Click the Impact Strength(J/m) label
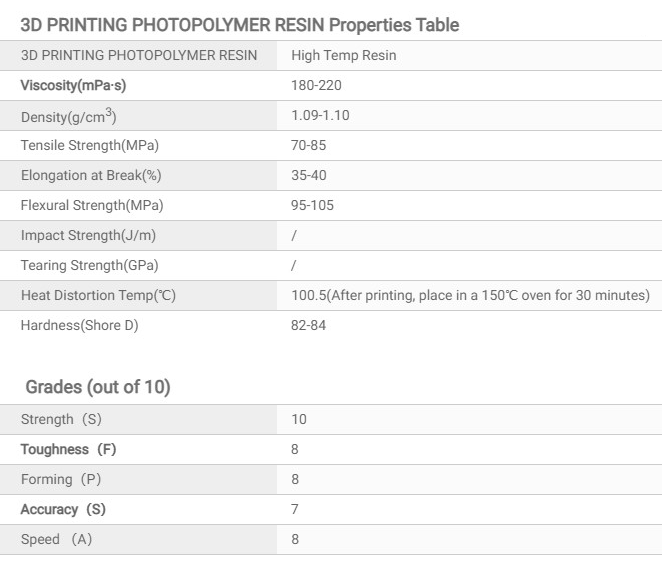Screen dimensions: 666x573 click(x=88, y=235)
